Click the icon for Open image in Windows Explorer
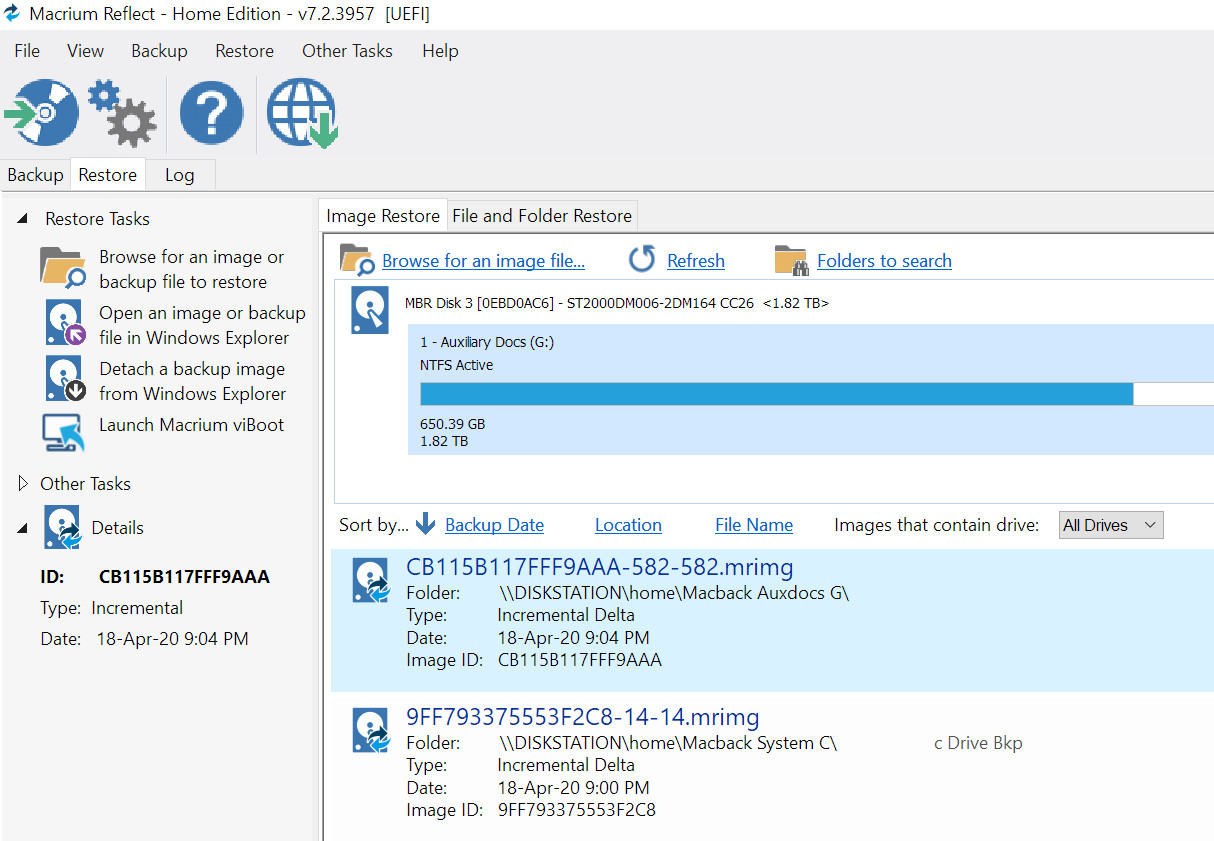1214x841 pixels. click(x=66, y=324)
